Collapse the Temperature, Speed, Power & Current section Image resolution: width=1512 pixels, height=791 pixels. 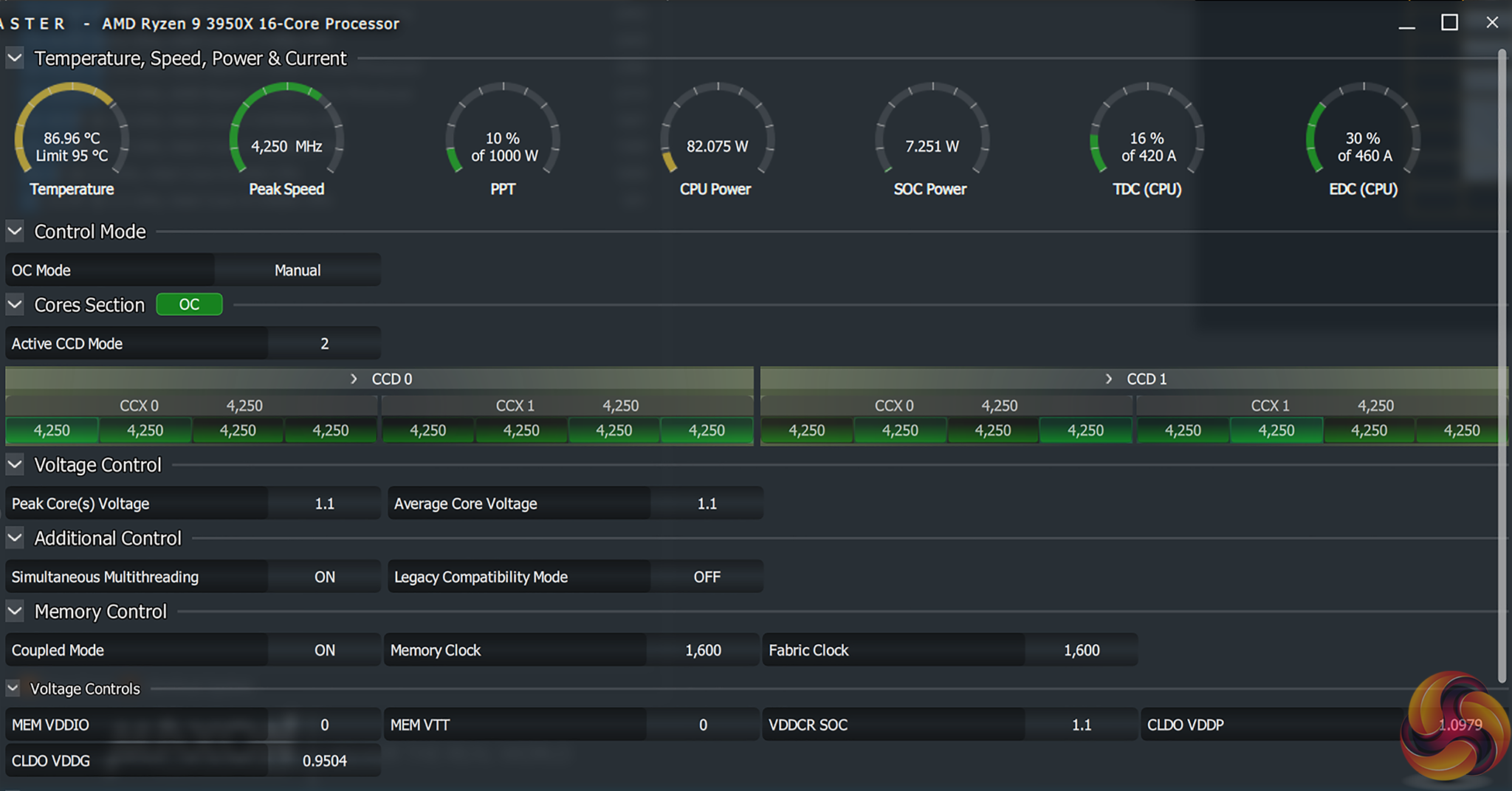point(15,58)
